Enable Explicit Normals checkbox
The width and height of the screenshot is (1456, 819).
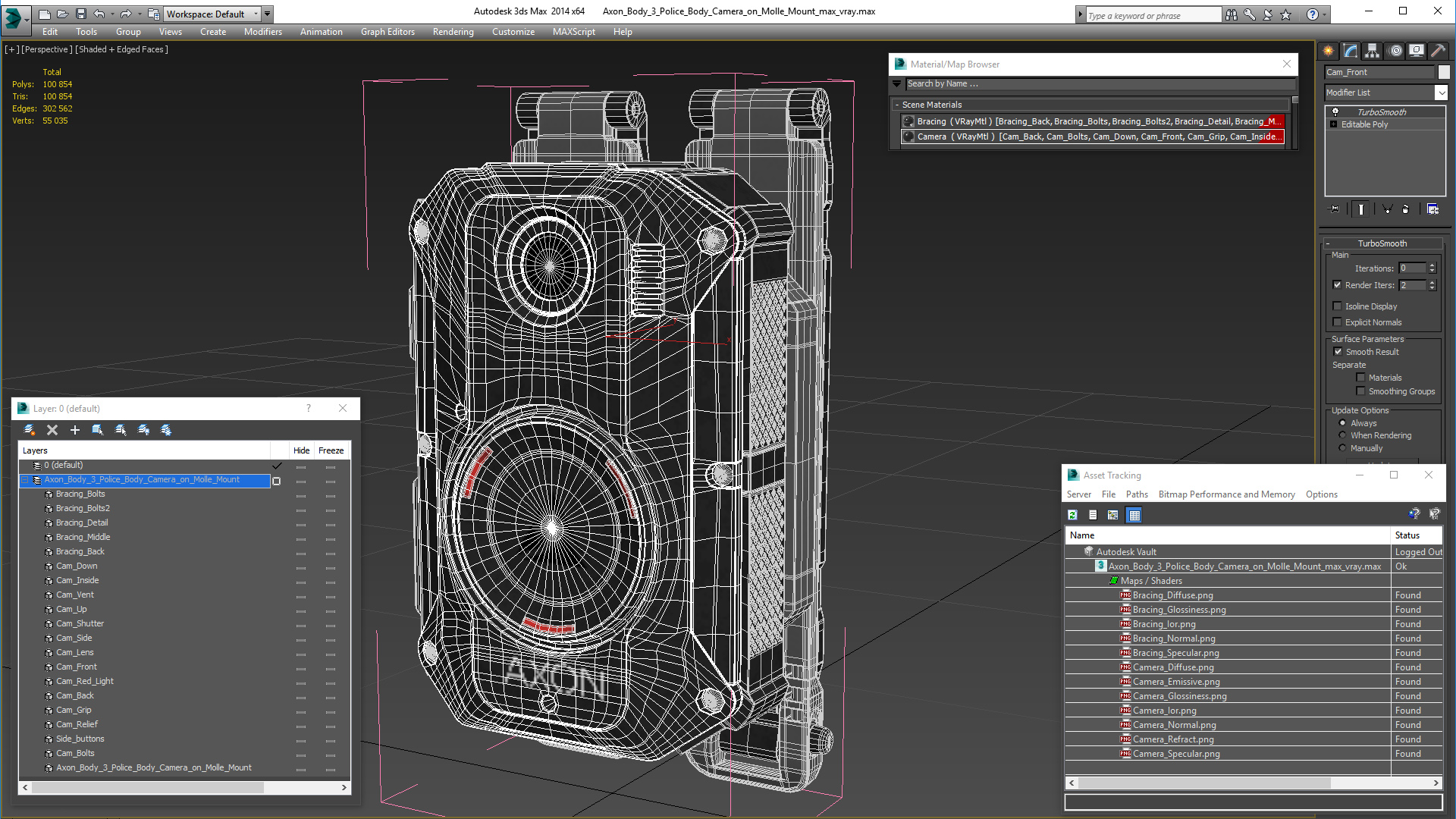[1338, 322]
